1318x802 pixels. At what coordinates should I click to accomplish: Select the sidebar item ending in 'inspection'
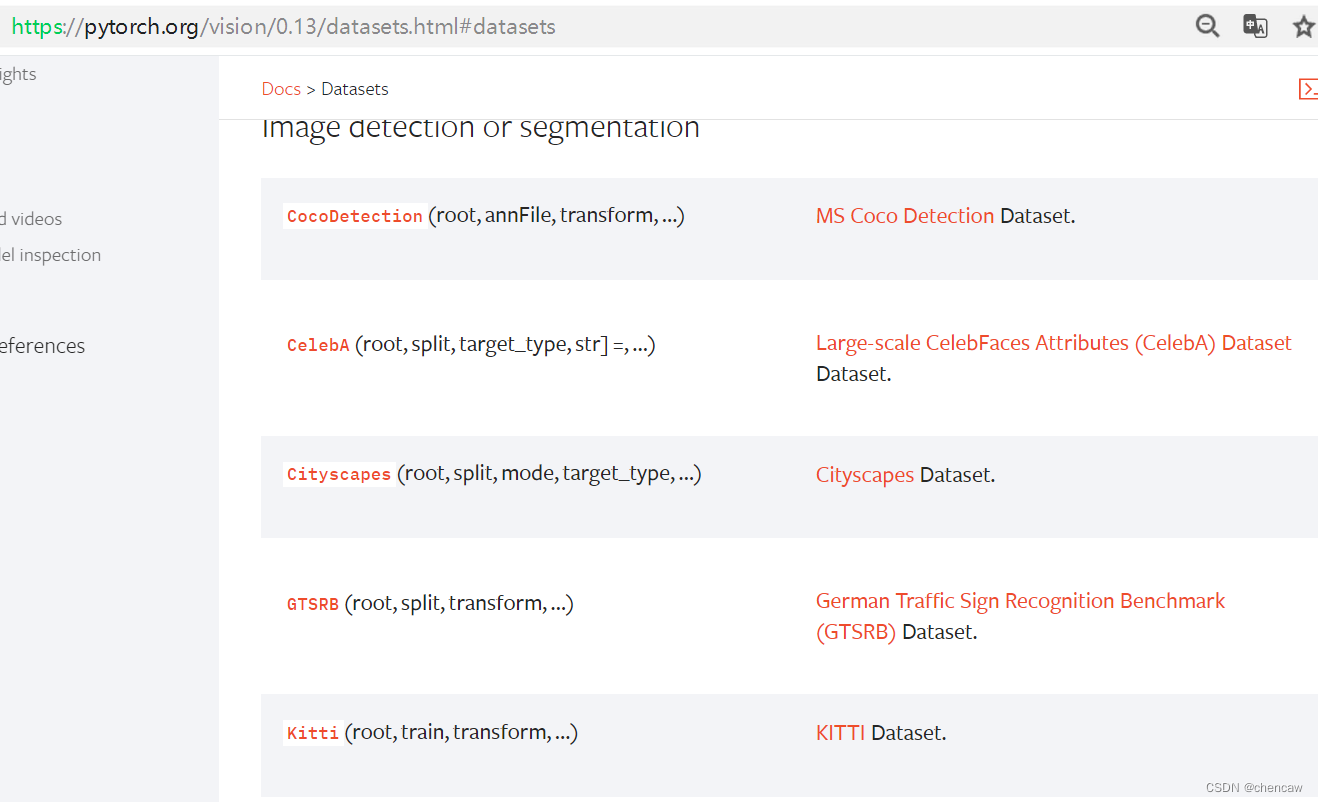tap(50, 255)
